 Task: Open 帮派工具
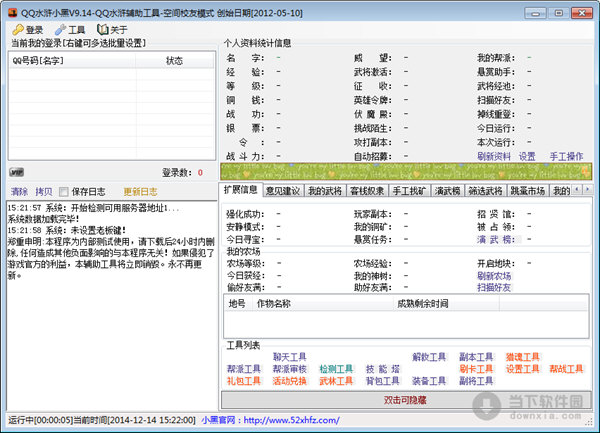click(x=243, y=369)
